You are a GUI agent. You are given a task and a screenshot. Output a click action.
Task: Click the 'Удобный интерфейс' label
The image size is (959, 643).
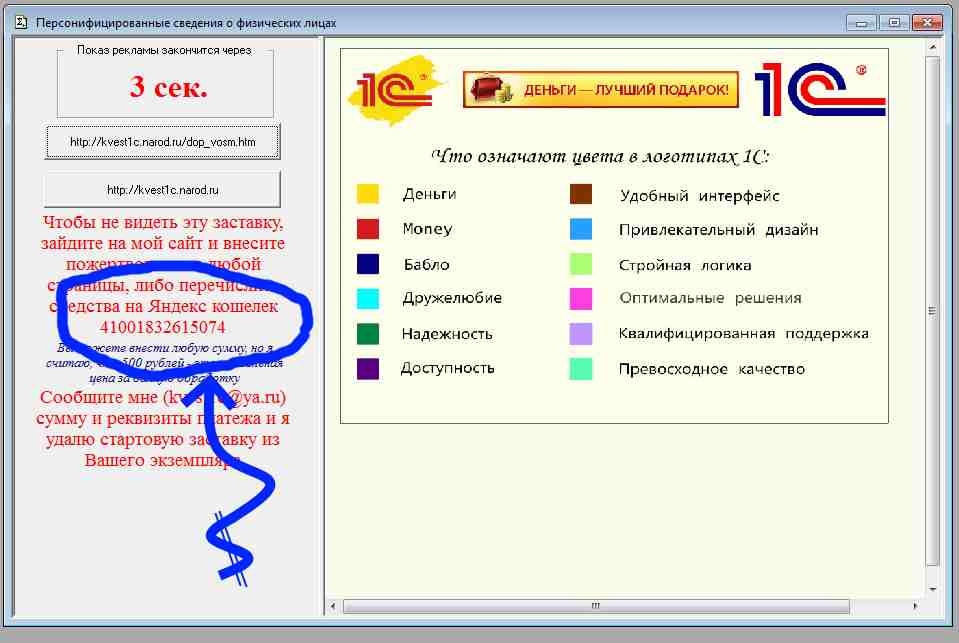(700, 196)
